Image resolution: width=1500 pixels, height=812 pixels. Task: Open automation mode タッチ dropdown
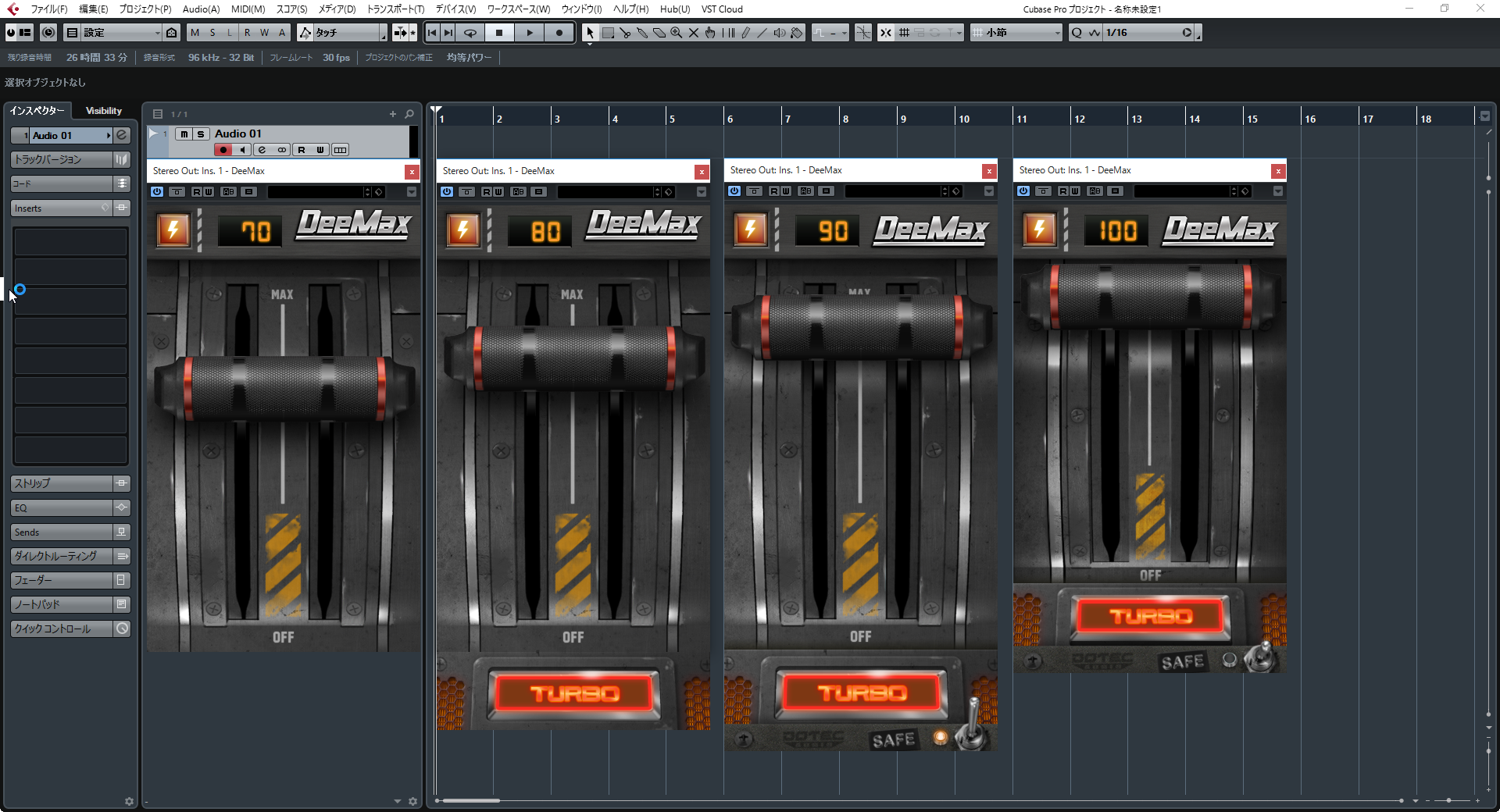(350, 33)
